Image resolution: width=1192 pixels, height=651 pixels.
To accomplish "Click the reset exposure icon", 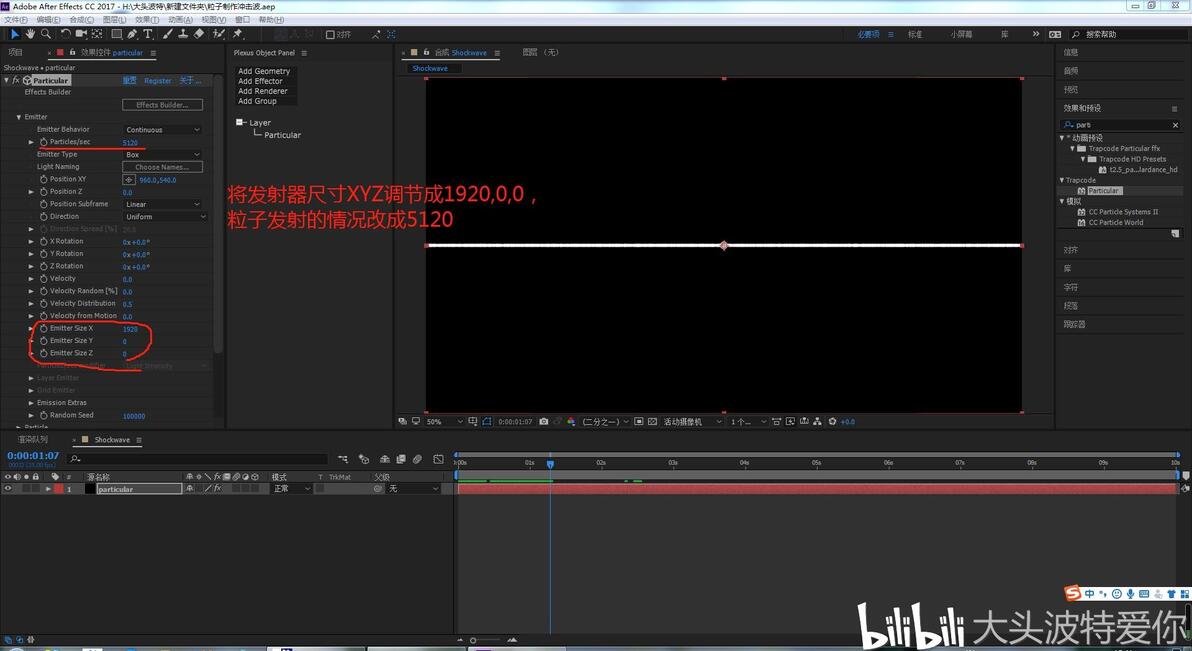I will click(x=832, y=421).
